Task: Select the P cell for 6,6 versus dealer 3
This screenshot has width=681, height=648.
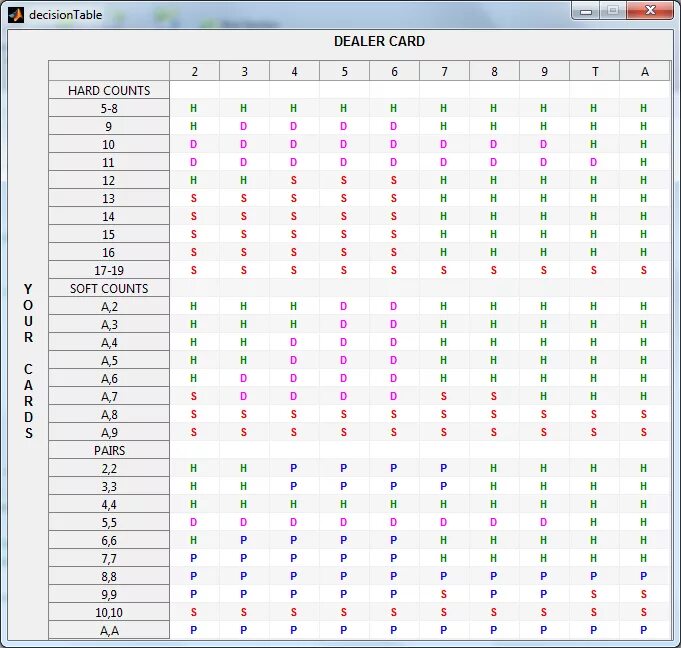Action: pos(244,540)
